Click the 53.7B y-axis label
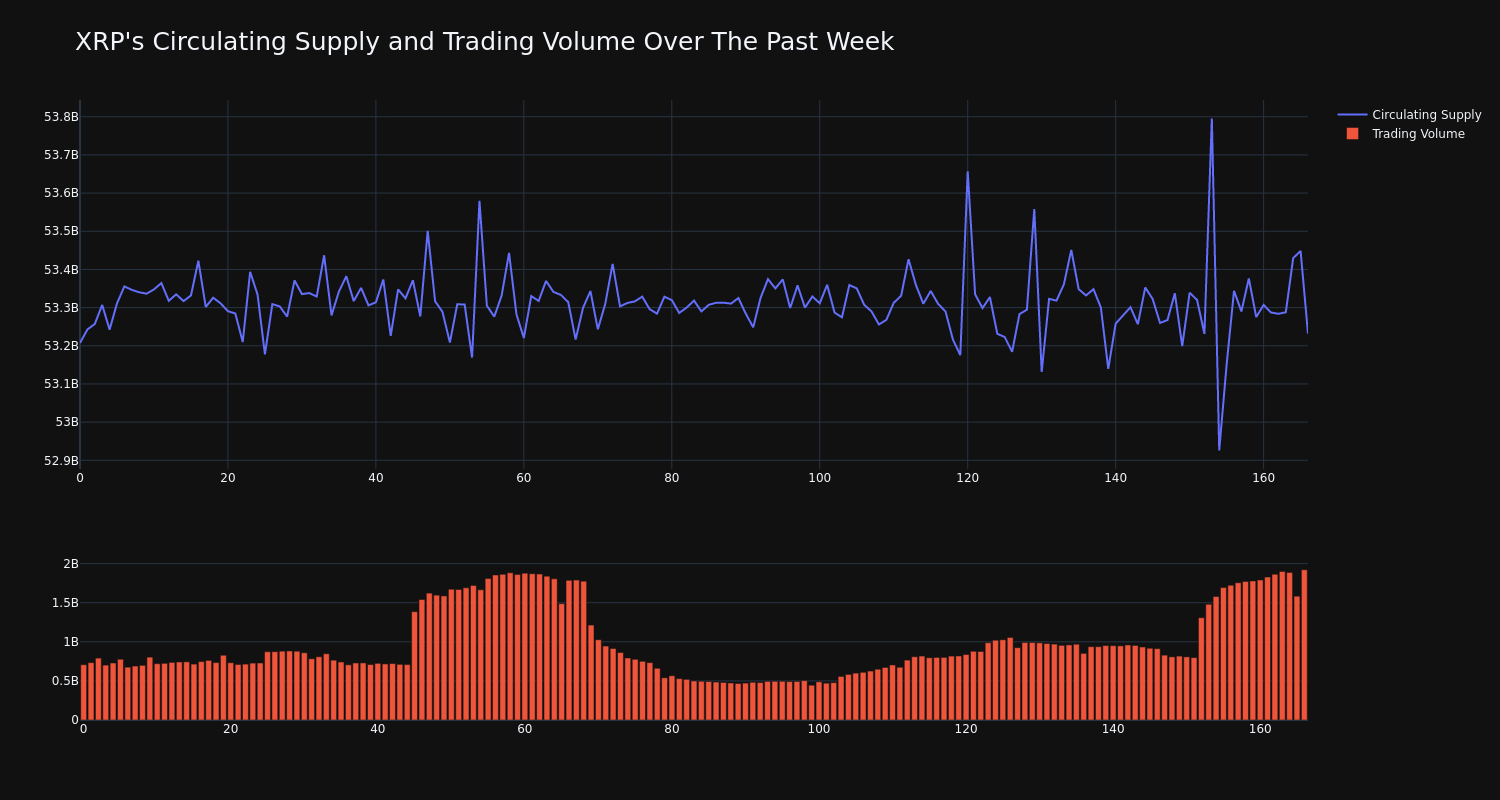1500x800 pixels. [60, 155]
